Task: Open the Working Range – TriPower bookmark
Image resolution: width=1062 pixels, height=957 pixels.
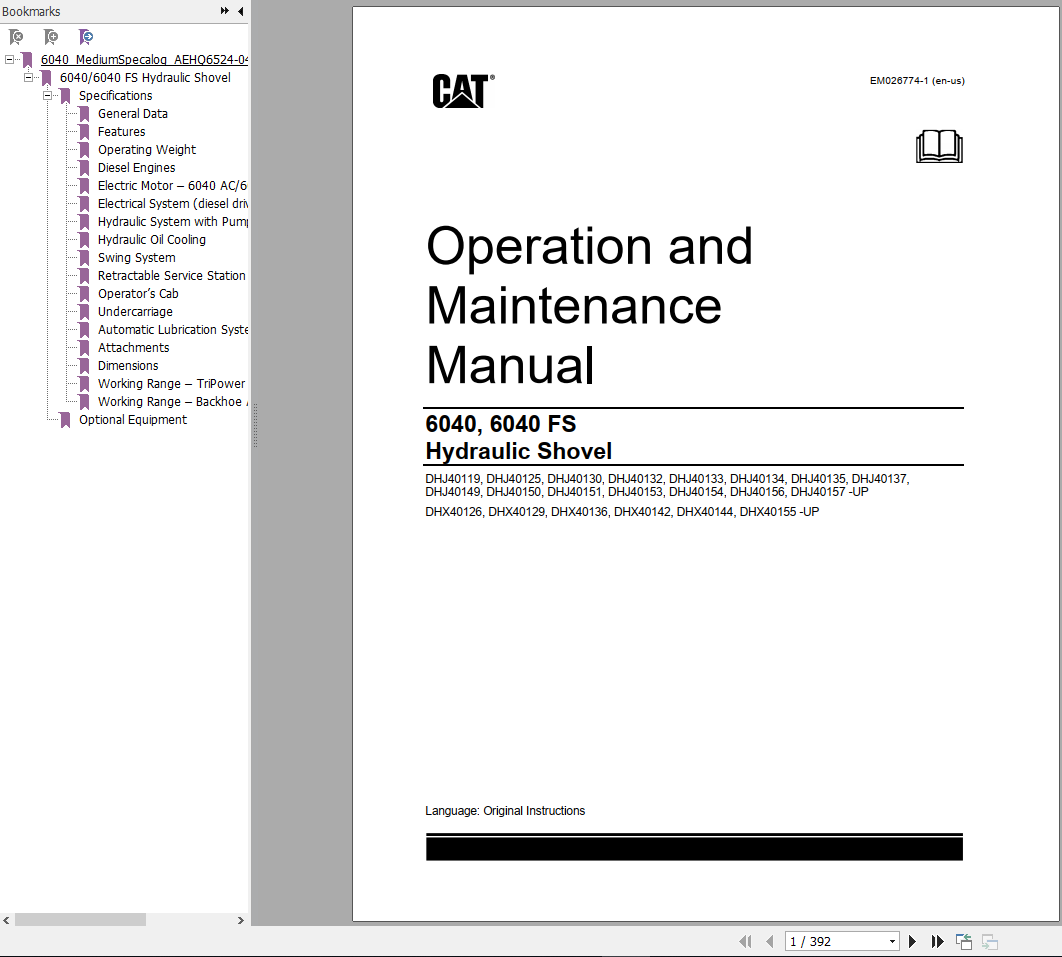Action: pyautogui.click(x=171, y=383)
